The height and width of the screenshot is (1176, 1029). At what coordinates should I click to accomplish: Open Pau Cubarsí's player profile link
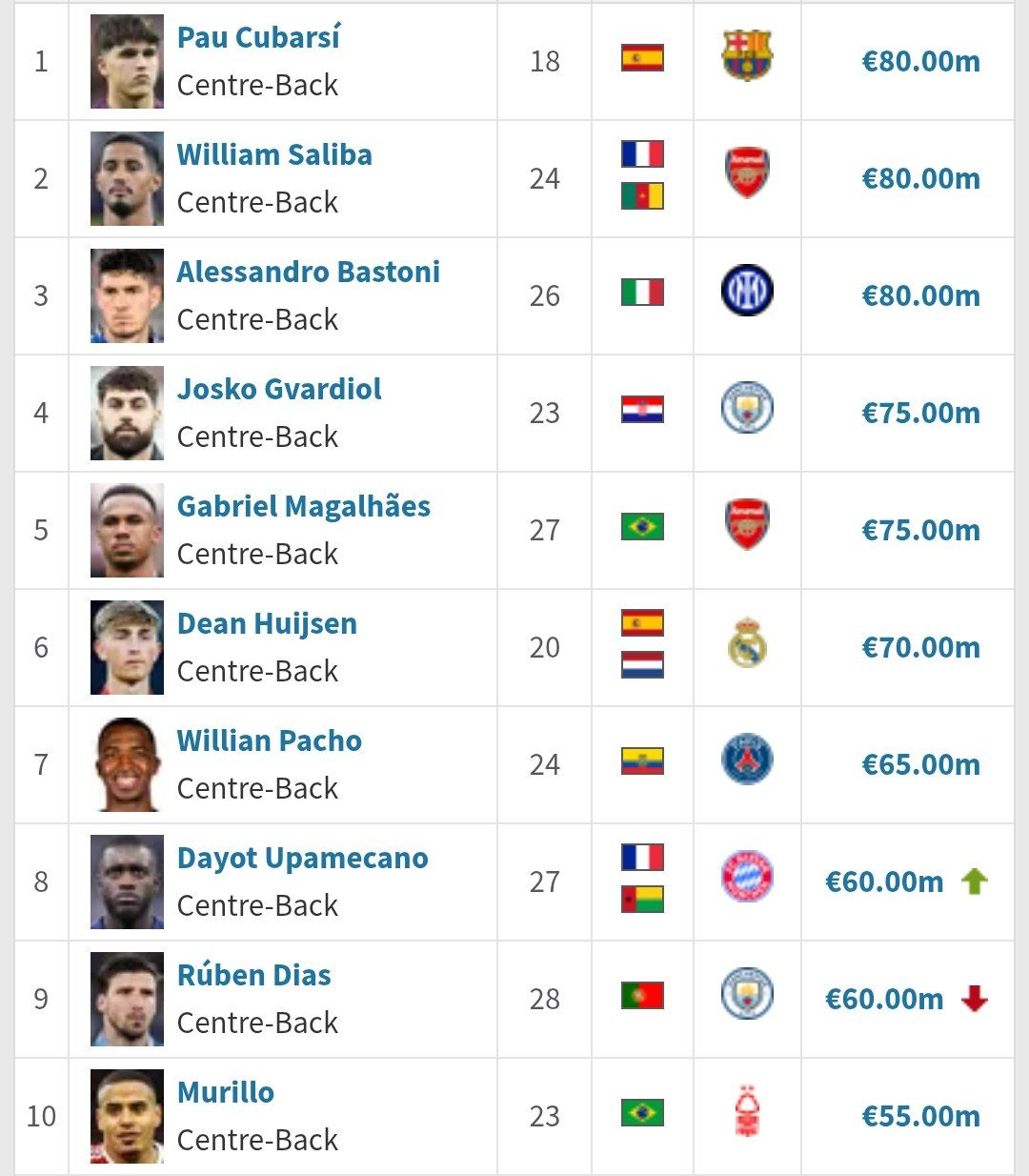click(258, 37)
